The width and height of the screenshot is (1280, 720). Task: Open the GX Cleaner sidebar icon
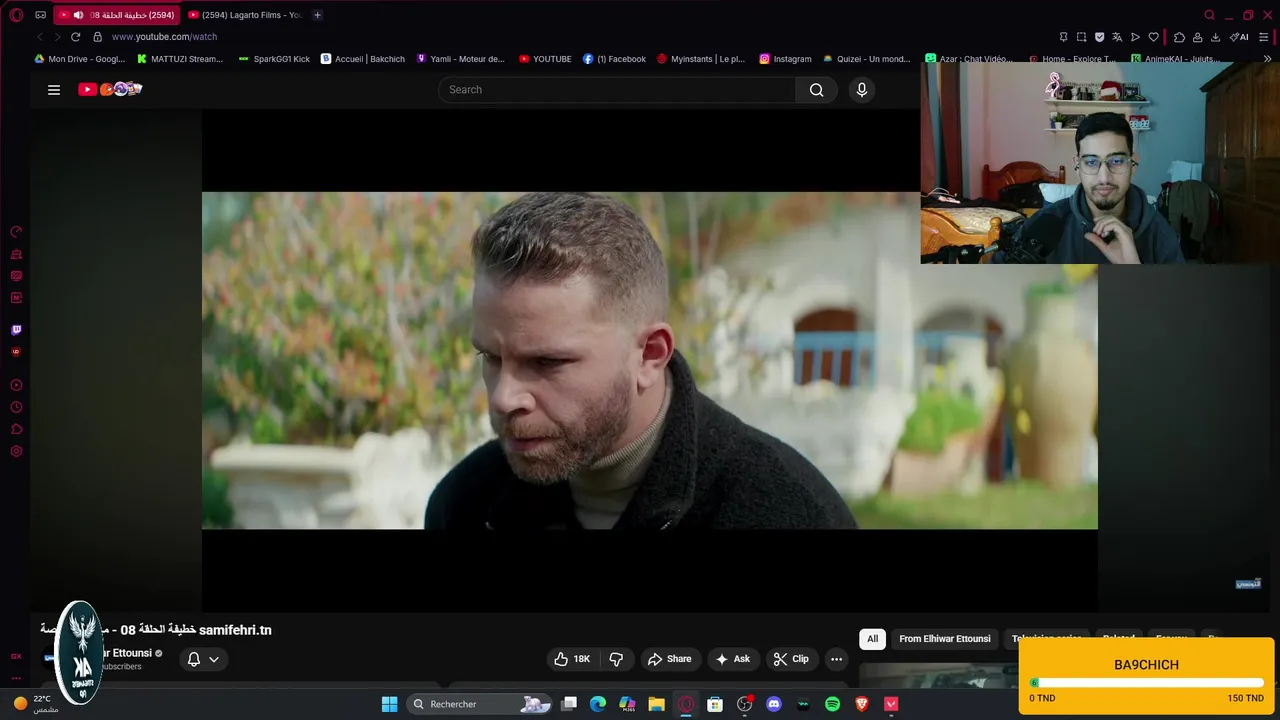[x=16, y=254]
